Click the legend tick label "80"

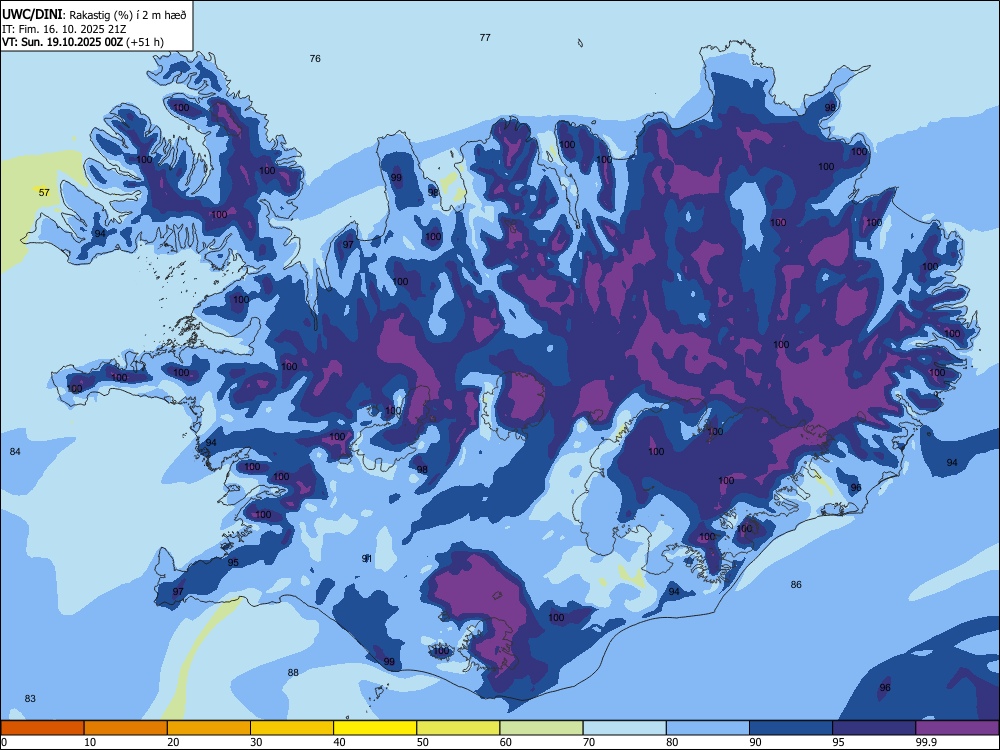(673, 742)
